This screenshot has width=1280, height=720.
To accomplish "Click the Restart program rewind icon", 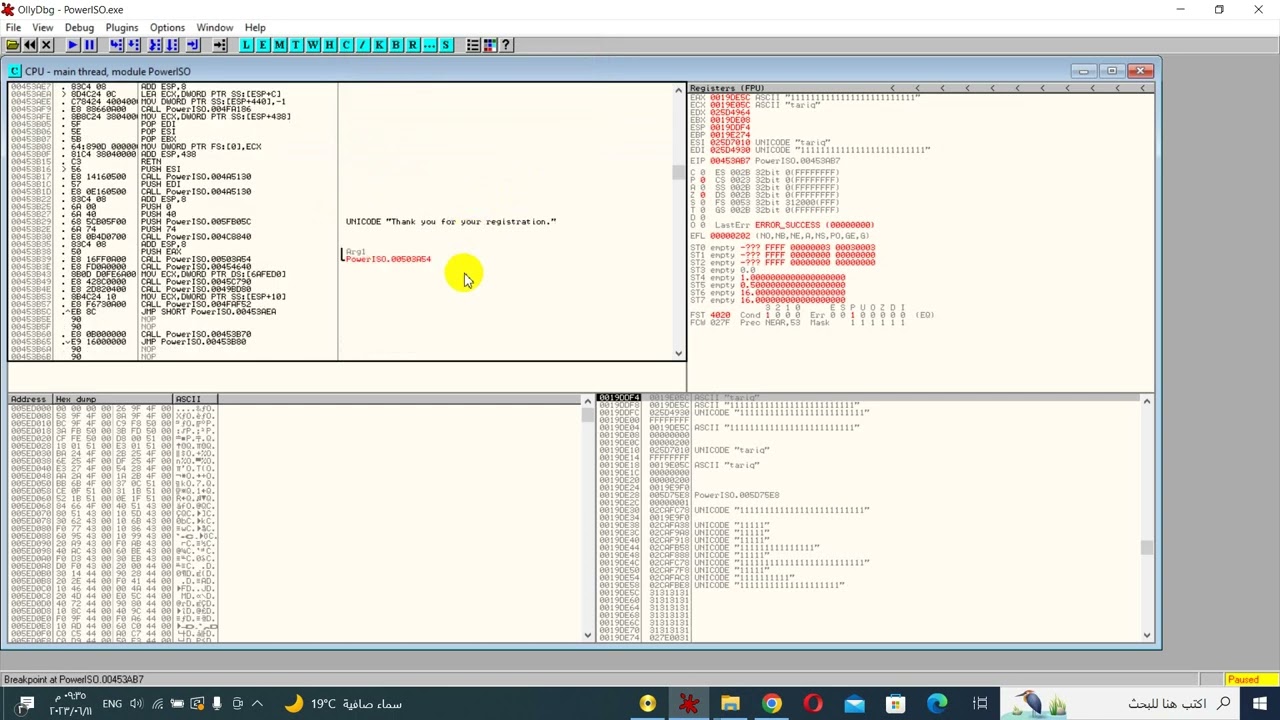I will (29, 45).
